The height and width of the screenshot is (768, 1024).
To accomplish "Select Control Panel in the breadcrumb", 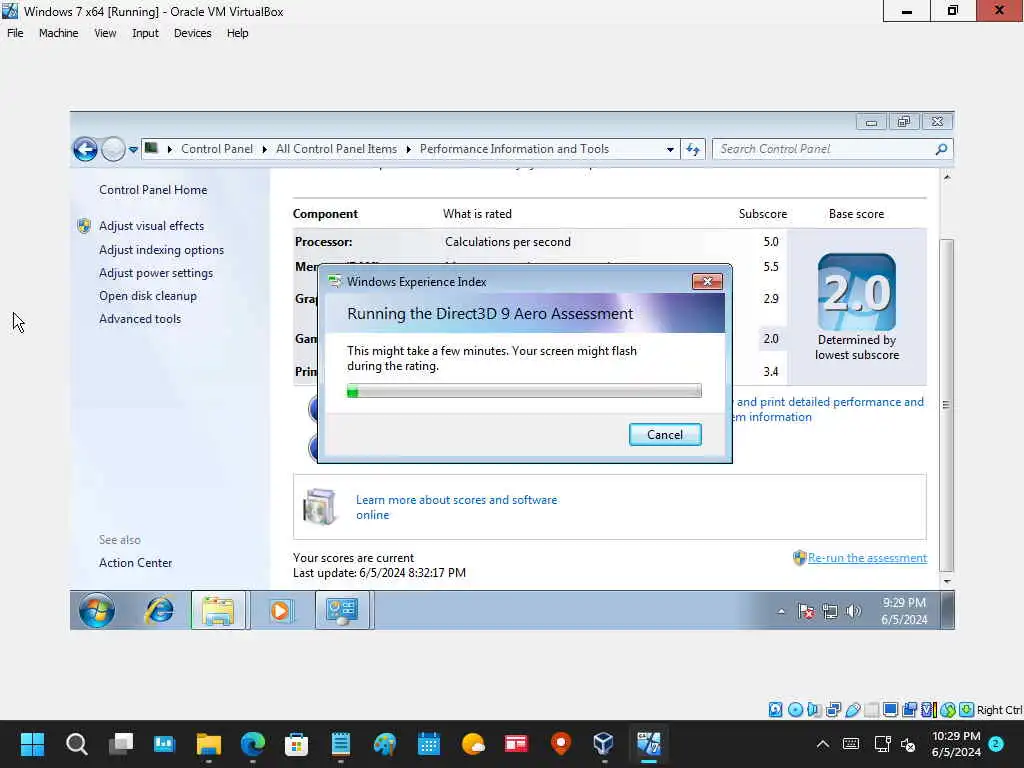I will pos(217,149).
